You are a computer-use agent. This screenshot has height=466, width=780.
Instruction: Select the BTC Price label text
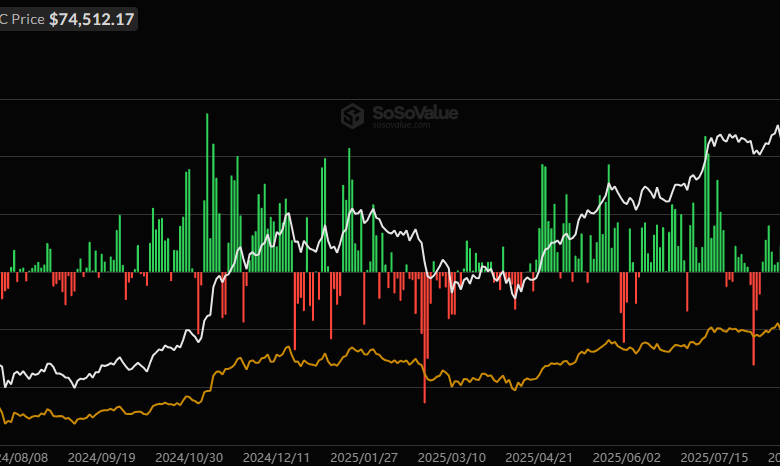(22, 19)
